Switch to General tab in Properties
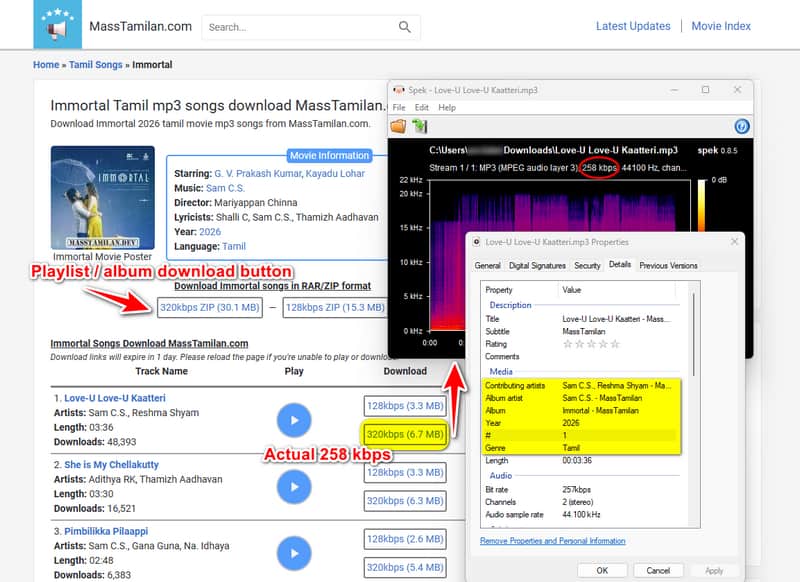 [x=487, y=266]
